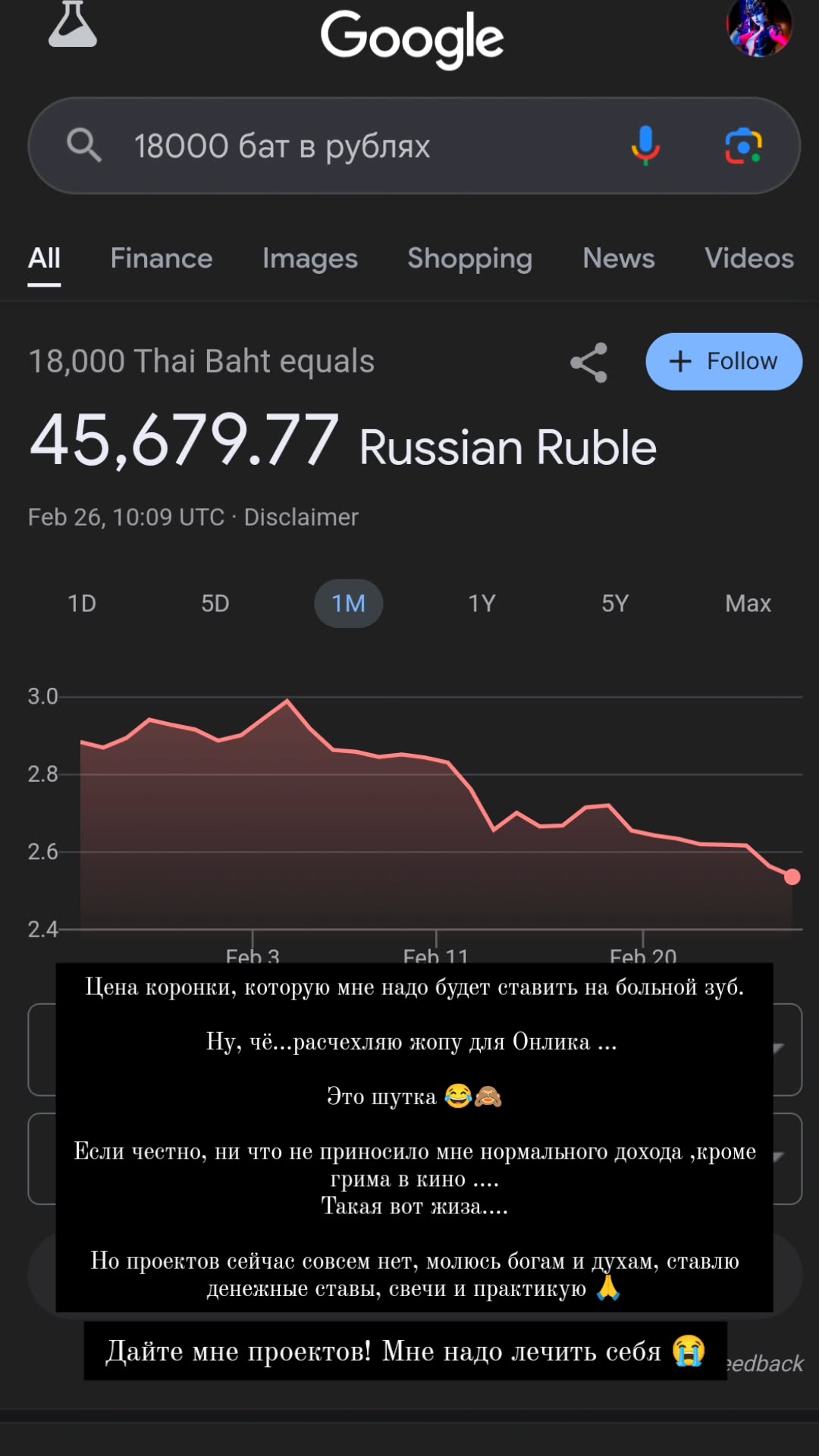Viewport: 819px width, 1456px height.
Task: Tap the Google logo
Action: [412, 38]
